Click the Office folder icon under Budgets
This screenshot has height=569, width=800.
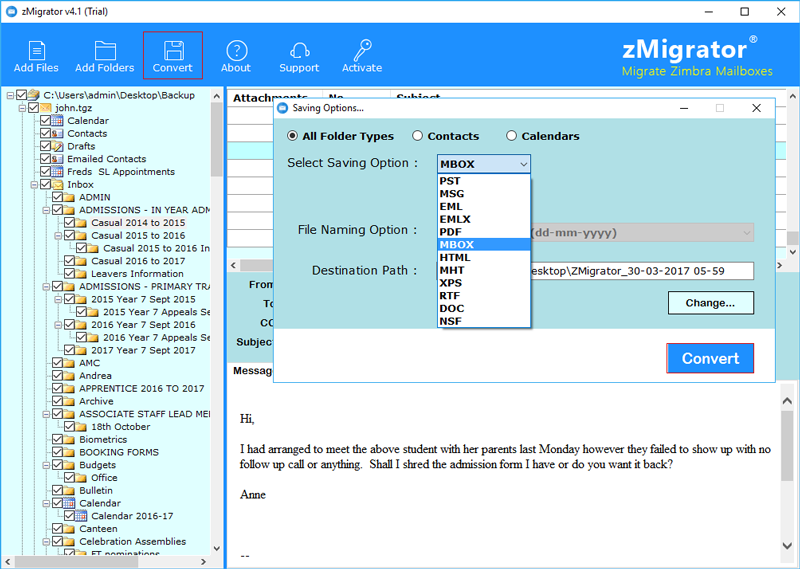pyautogui.click(x=81, y=478)
